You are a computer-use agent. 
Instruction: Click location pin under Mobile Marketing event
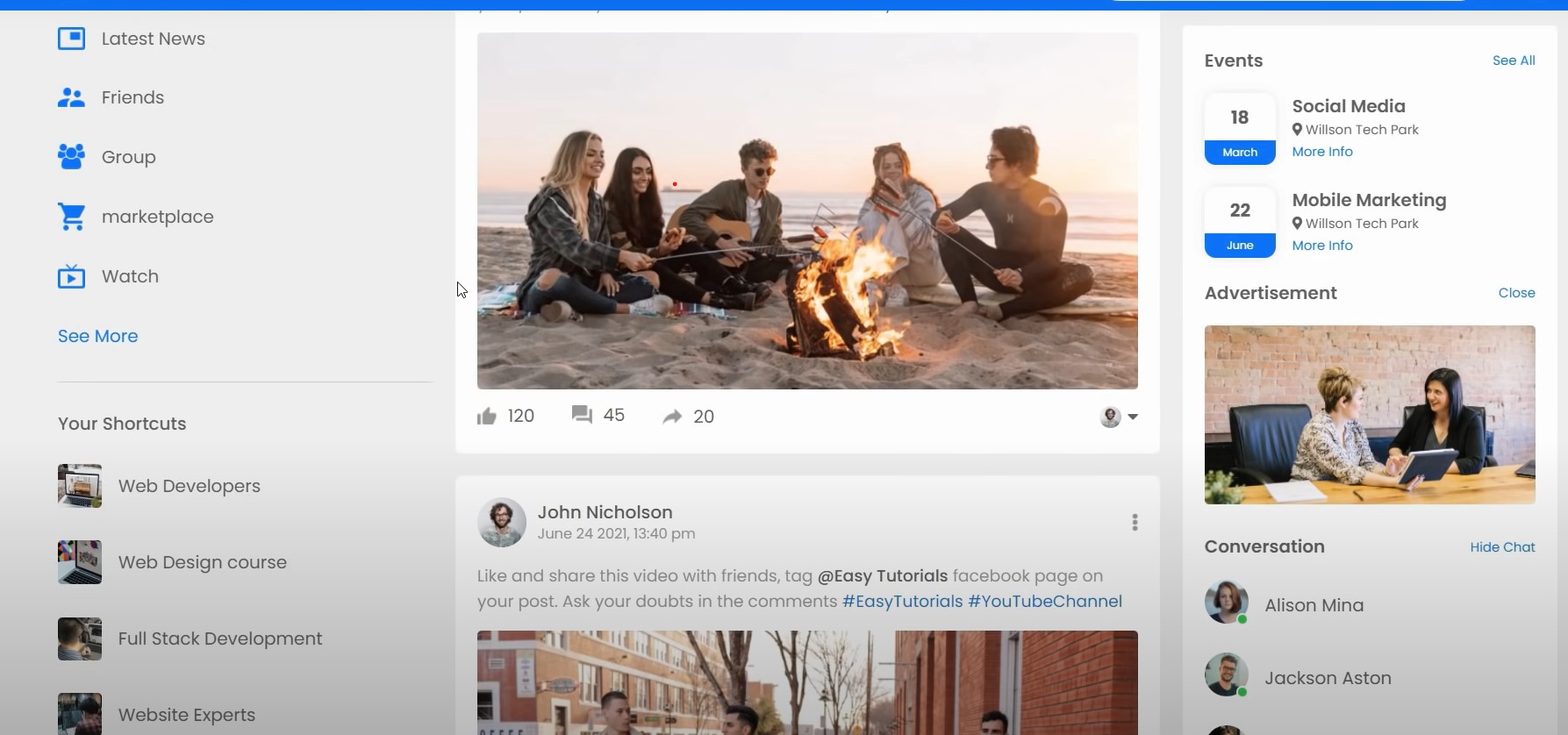[1297, 224]
